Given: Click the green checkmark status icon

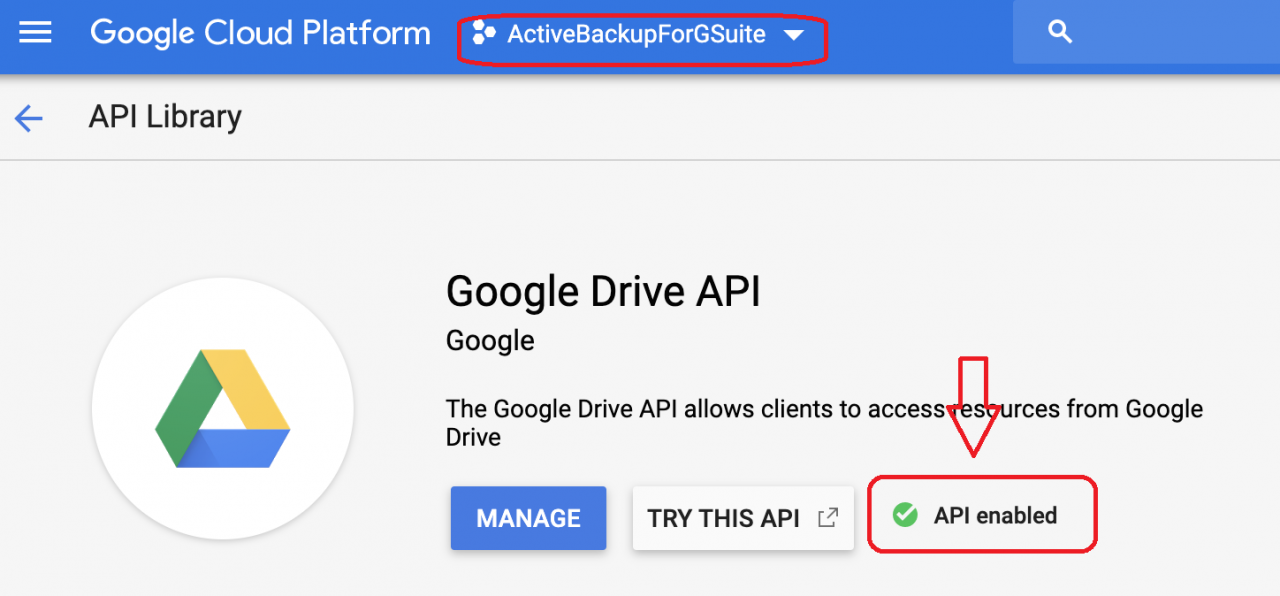Looking at the screenshot, I should (x=905, y=515).
